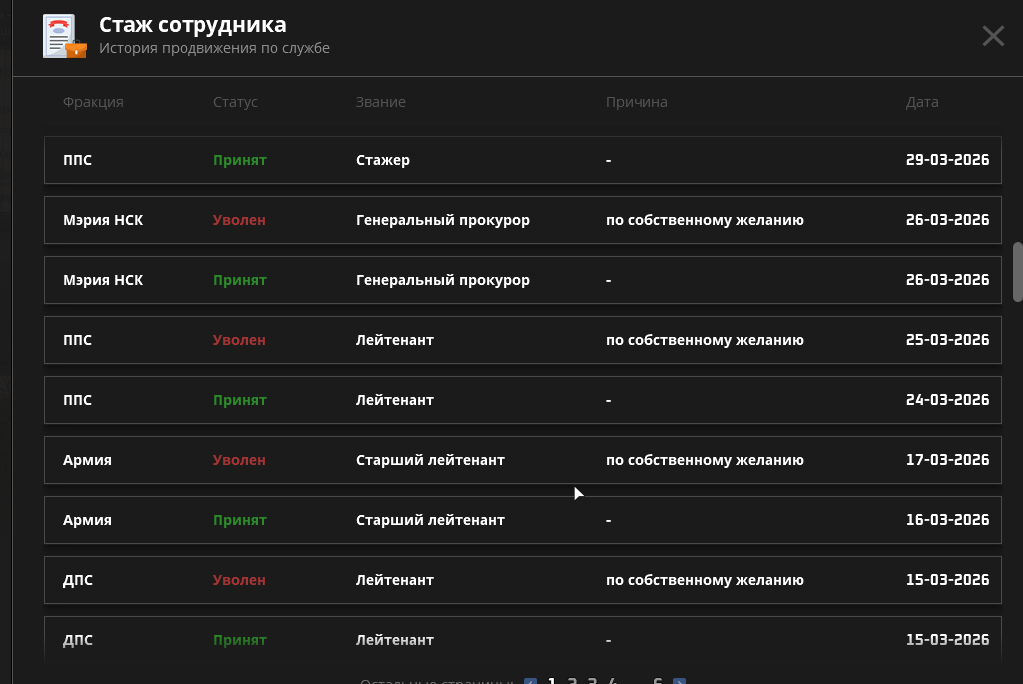Click the Дата column header

pyautogui.click(x=922, y=102)
